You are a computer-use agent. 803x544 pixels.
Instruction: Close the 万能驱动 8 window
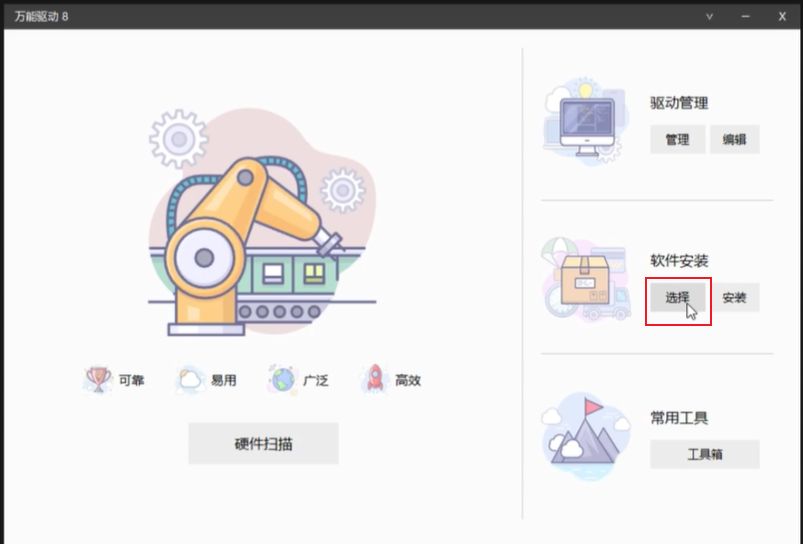782,16
